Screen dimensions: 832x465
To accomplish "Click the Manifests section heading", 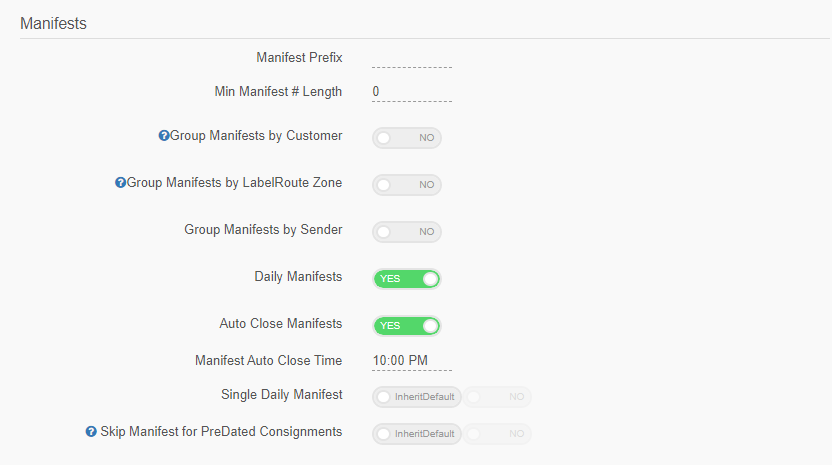I will 53,23.
